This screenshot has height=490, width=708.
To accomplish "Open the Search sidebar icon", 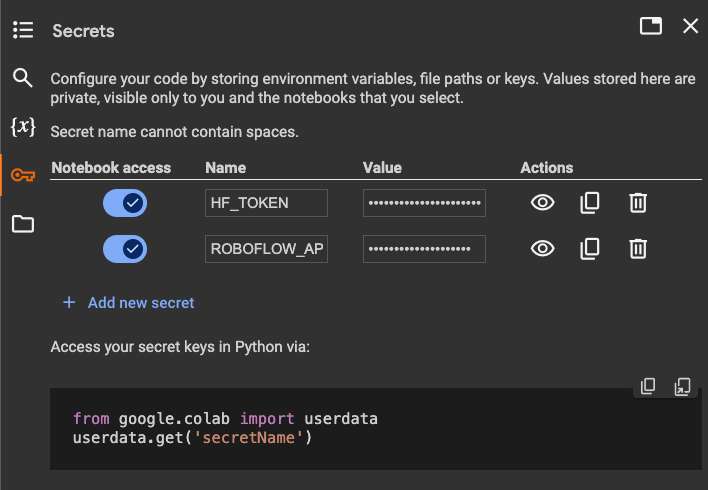I will point(23,78).
